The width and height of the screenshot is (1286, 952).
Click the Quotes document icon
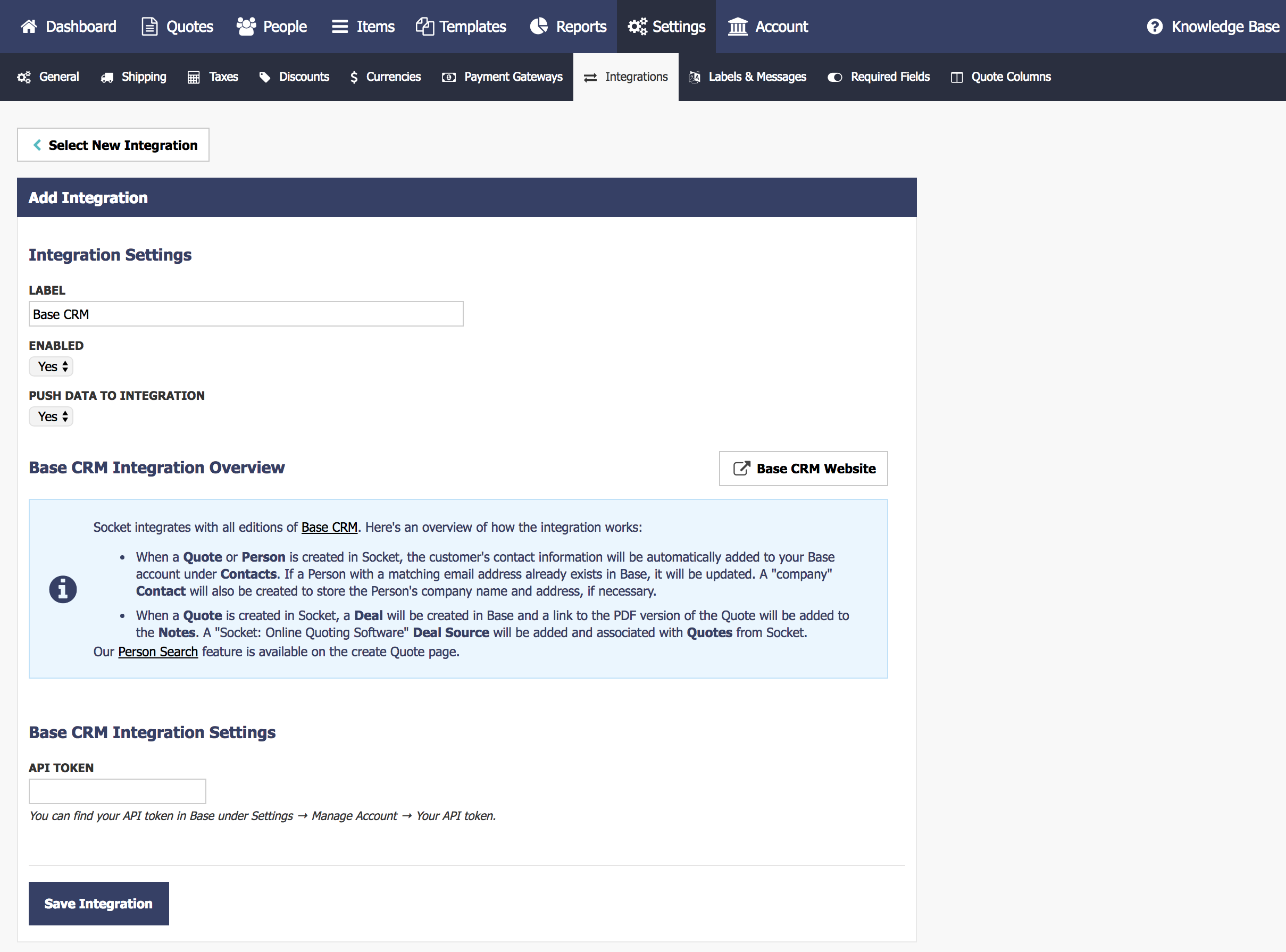pyautogui.click(x=149, y=27)
